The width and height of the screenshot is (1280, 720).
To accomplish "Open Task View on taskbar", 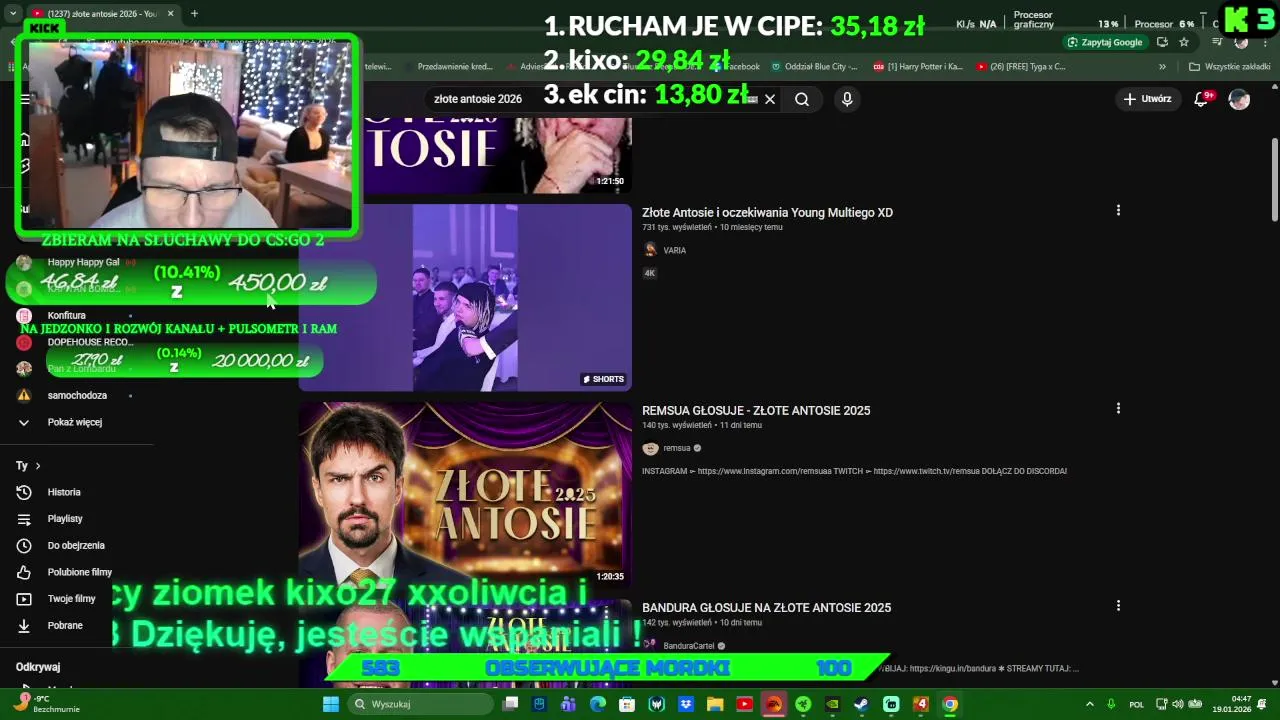I will (511, 704).
